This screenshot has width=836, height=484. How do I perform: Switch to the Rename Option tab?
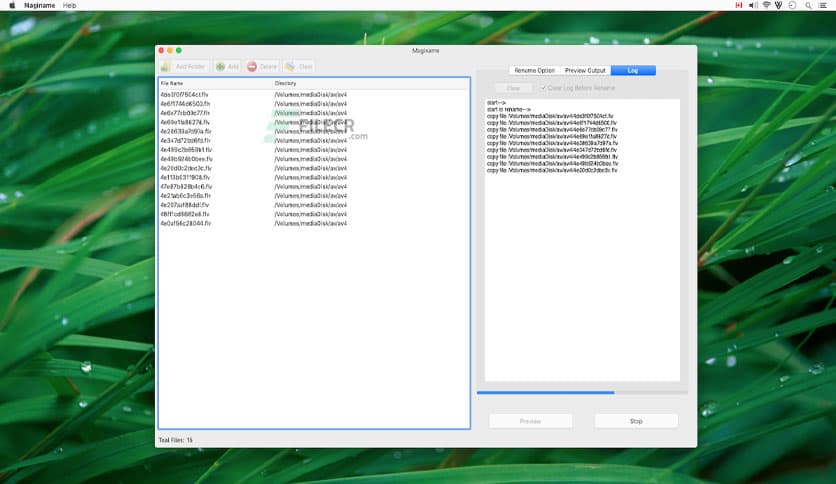(x=534, y=71)
